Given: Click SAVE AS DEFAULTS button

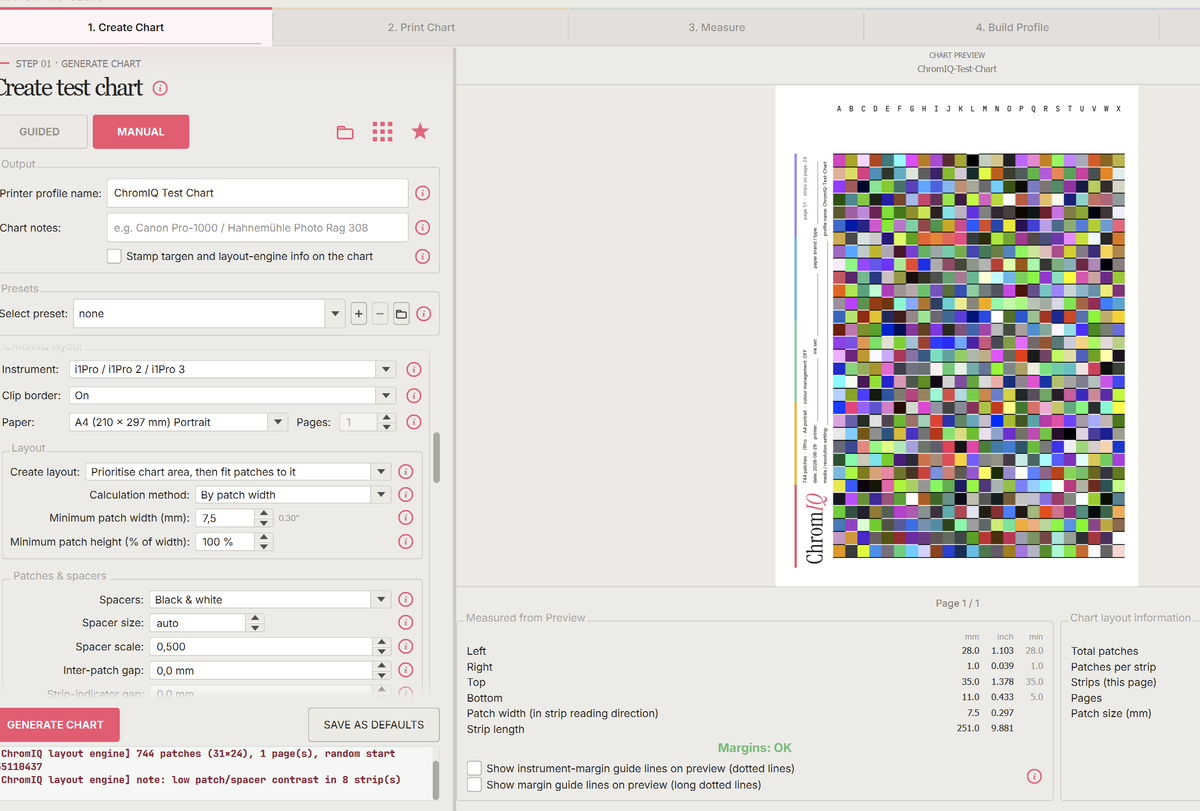Looking at the screenshot, I should [374, 725].
